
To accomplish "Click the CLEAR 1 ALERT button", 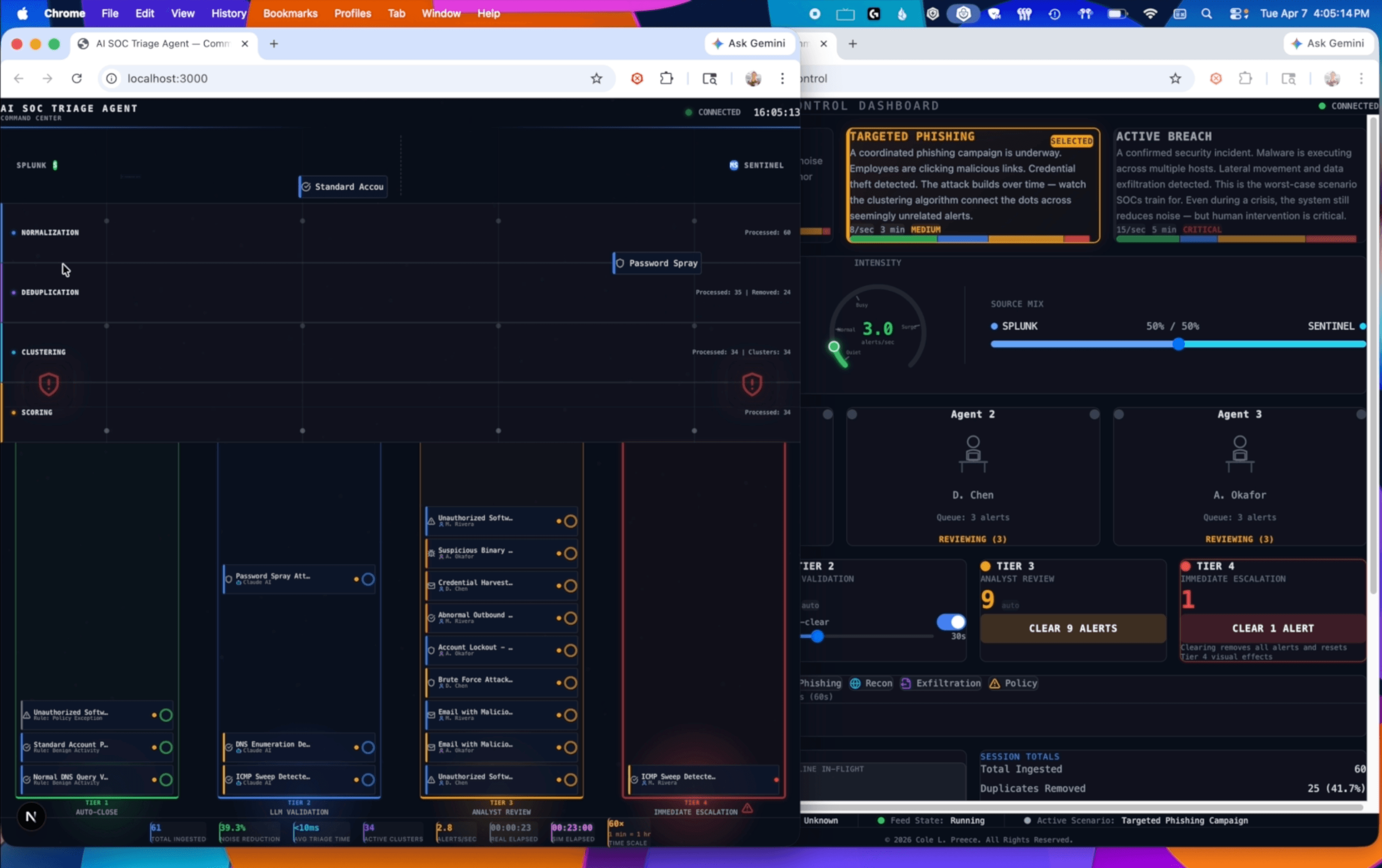I will [1273, 628].
